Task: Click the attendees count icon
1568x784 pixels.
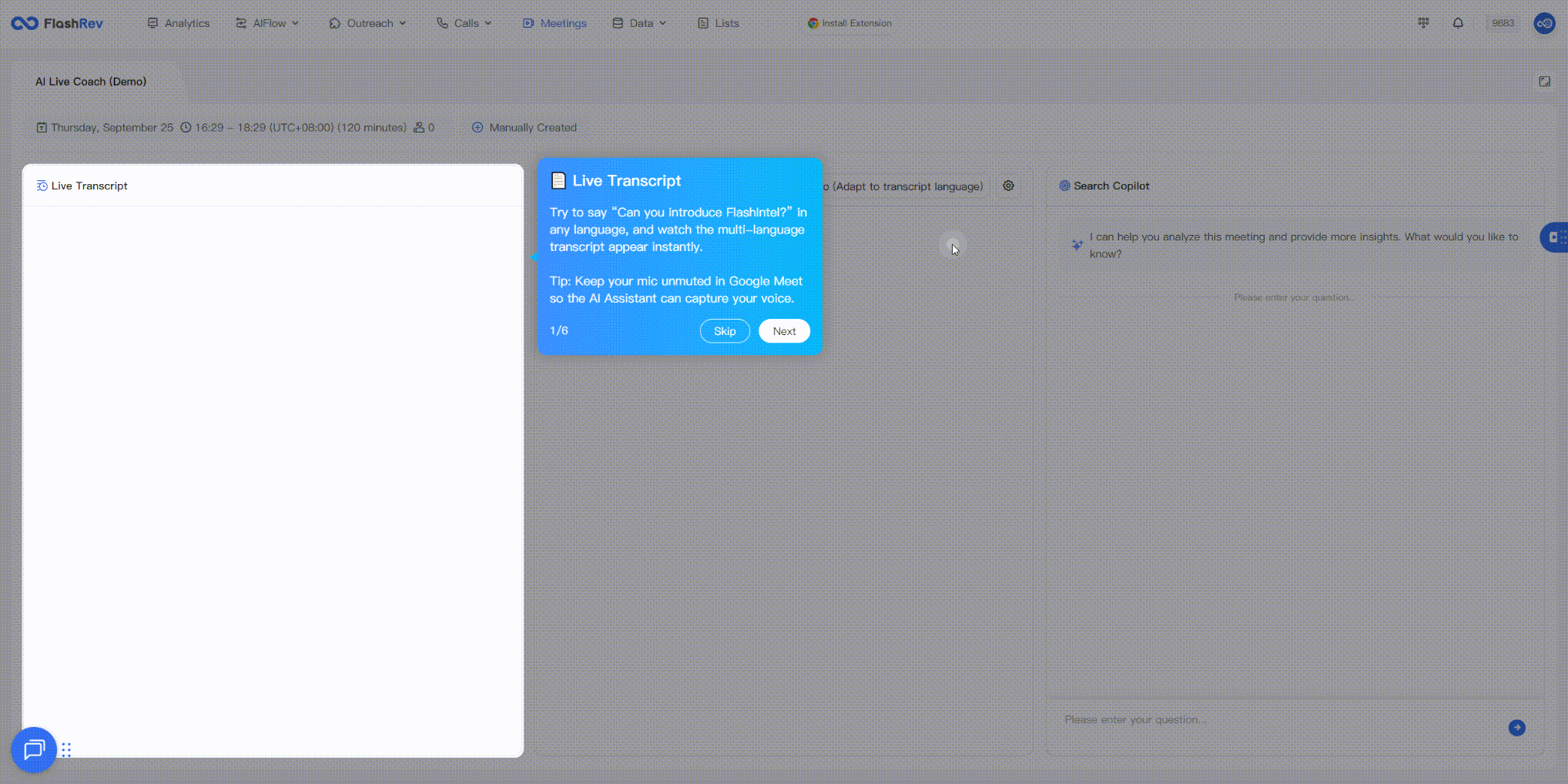Action: [419, 128]
